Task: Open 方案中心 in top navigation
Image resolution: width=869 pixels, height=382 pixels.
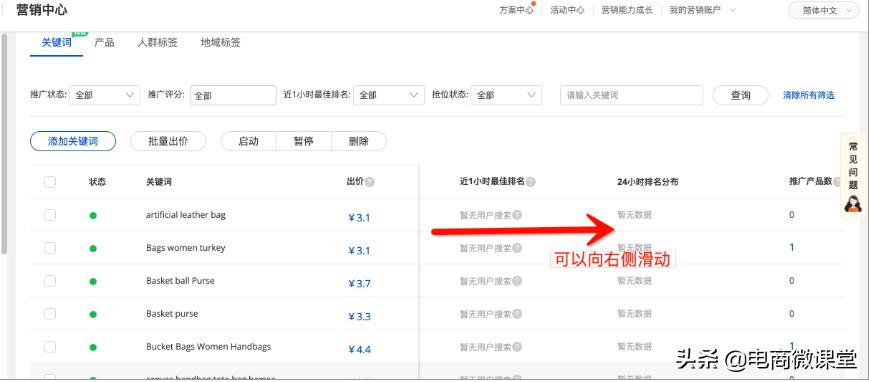Action: coord(516,10)
